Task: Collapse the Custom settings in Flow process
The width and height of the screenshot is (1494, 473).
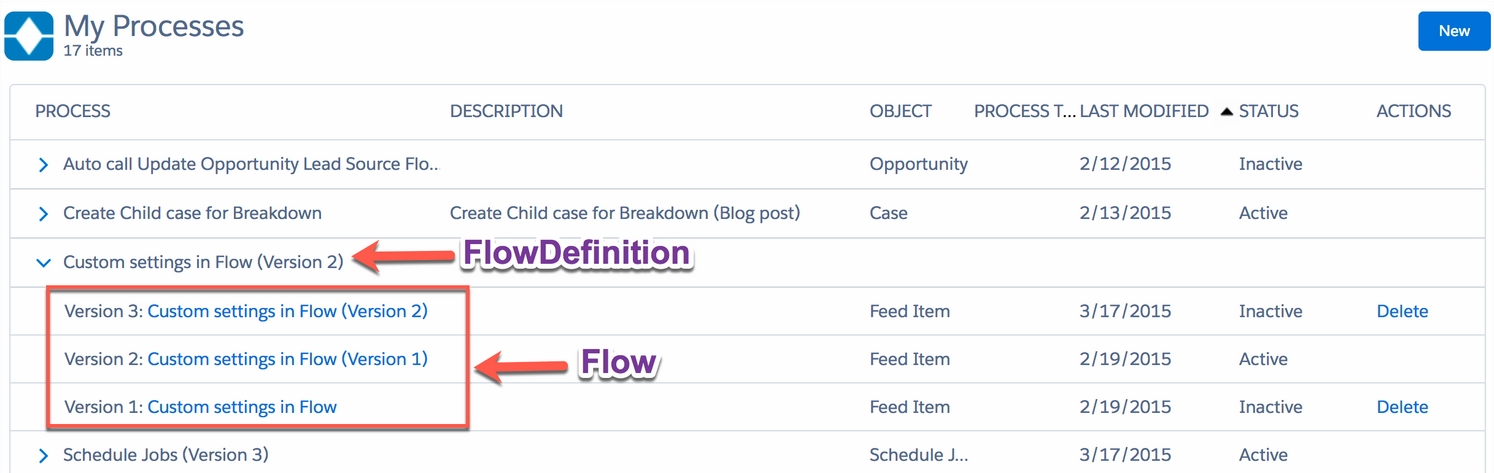Action: 43,263
